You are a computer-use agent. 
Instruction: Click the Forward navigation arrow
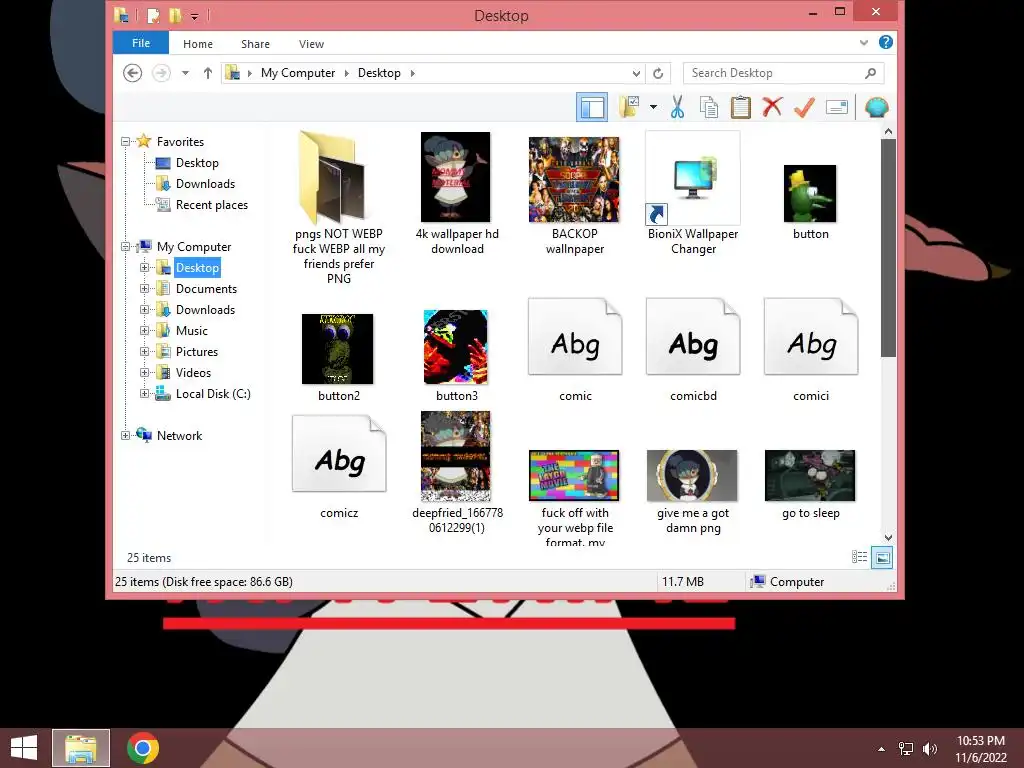(161, 73)
